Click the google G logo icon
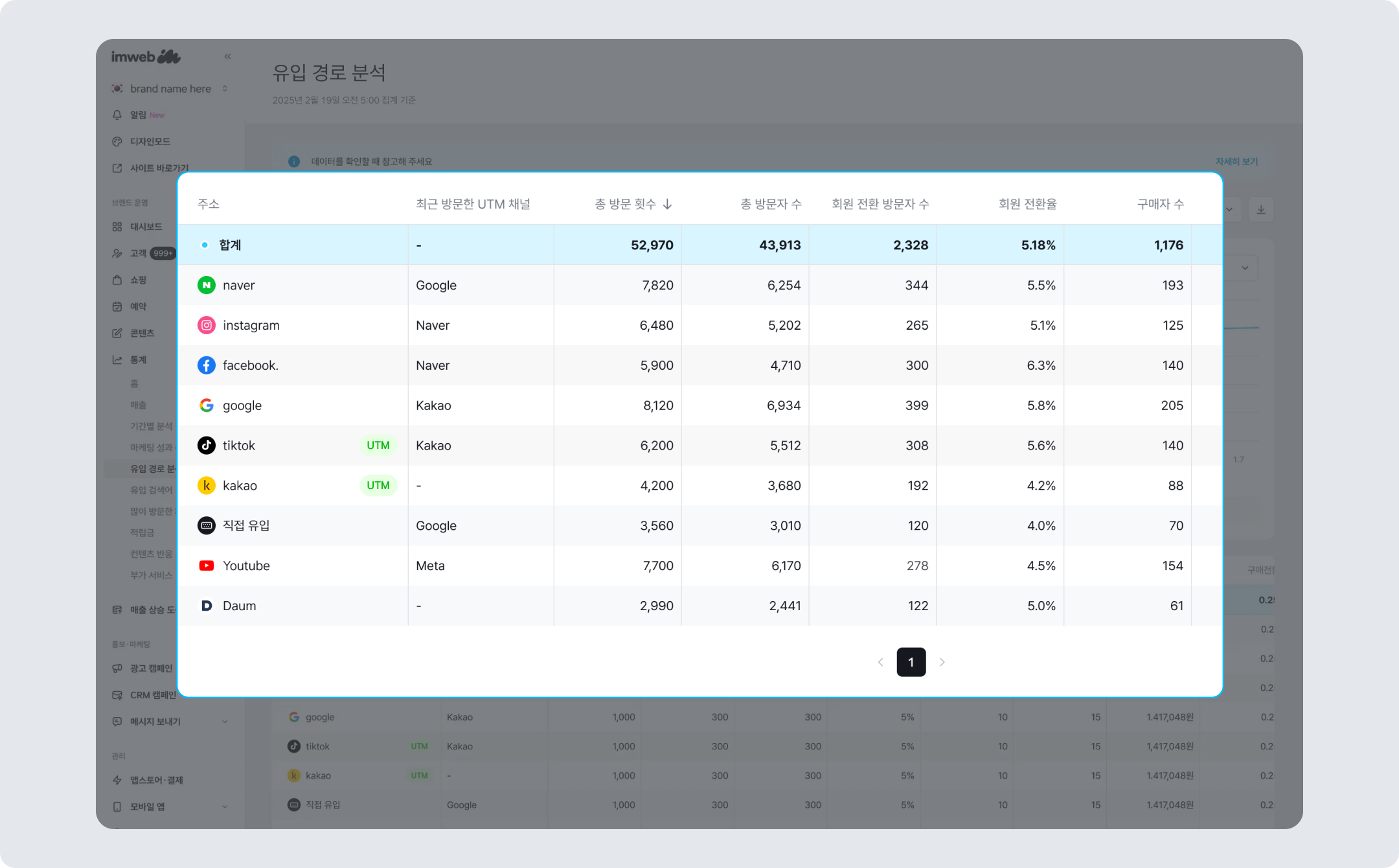The height and width of the screenshot is (868, 1399). [x=206, y=405]
